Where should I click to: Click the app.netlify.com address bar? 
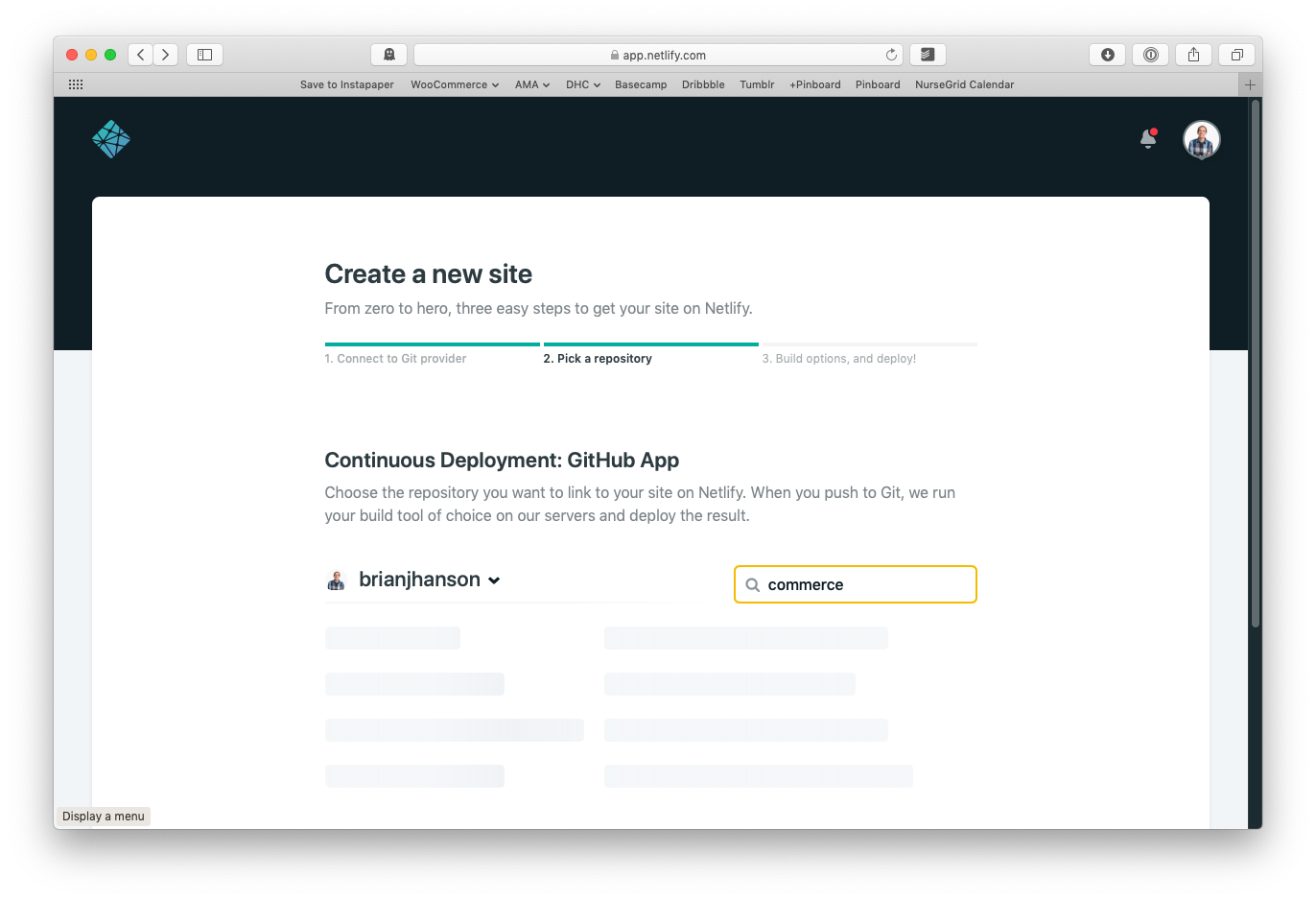pos(658,55)
